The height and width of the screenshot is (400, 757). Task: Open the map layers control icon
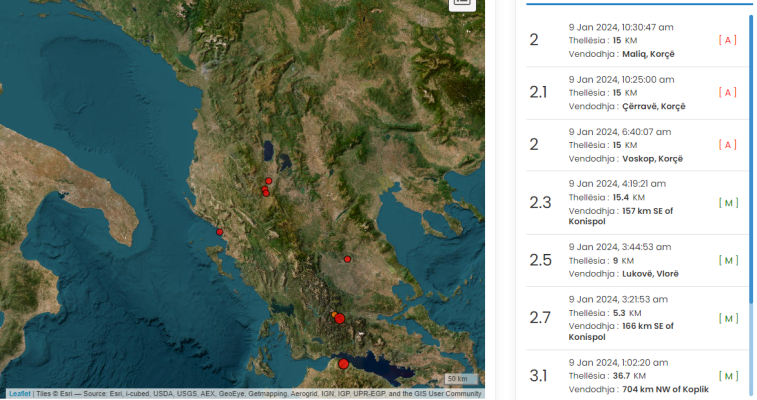click(x=462, y=2)
